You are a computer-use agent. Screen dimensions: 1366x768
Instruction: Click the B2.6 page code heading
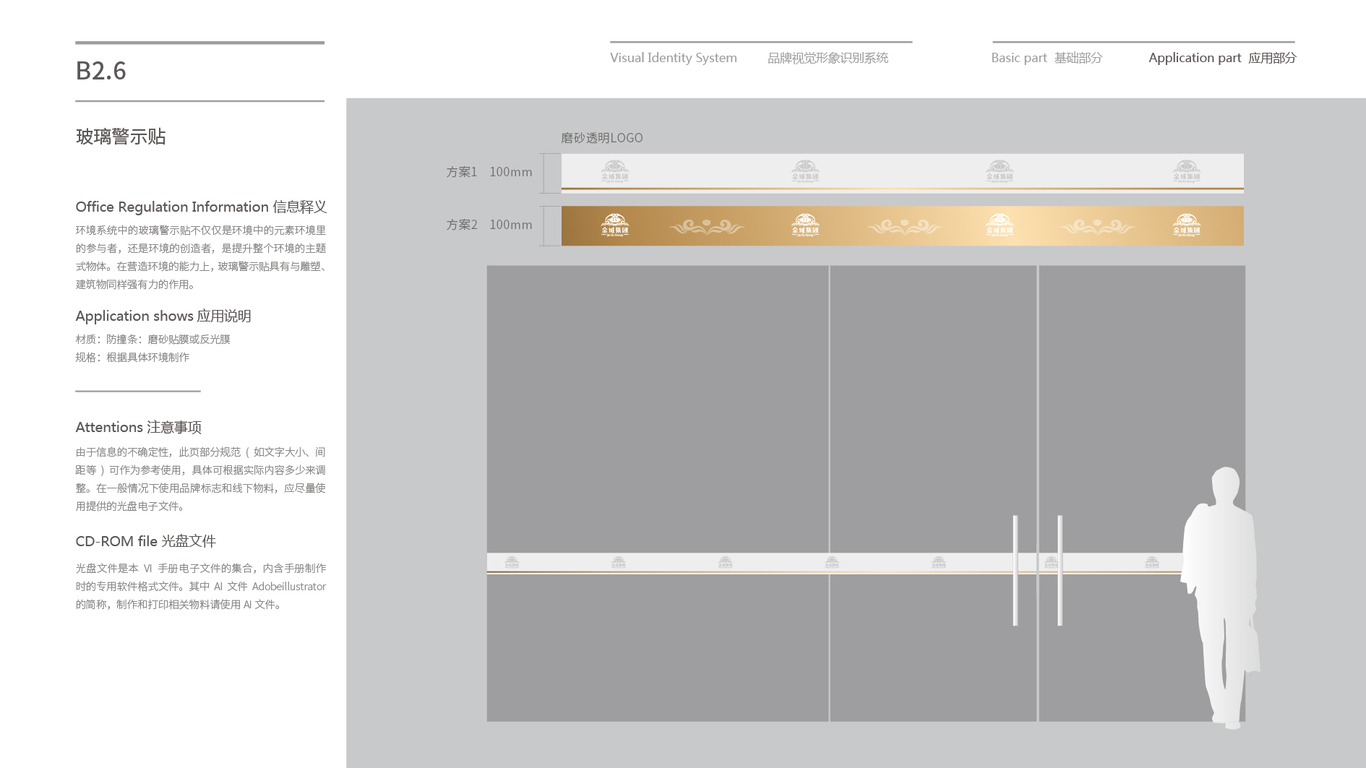101,71
